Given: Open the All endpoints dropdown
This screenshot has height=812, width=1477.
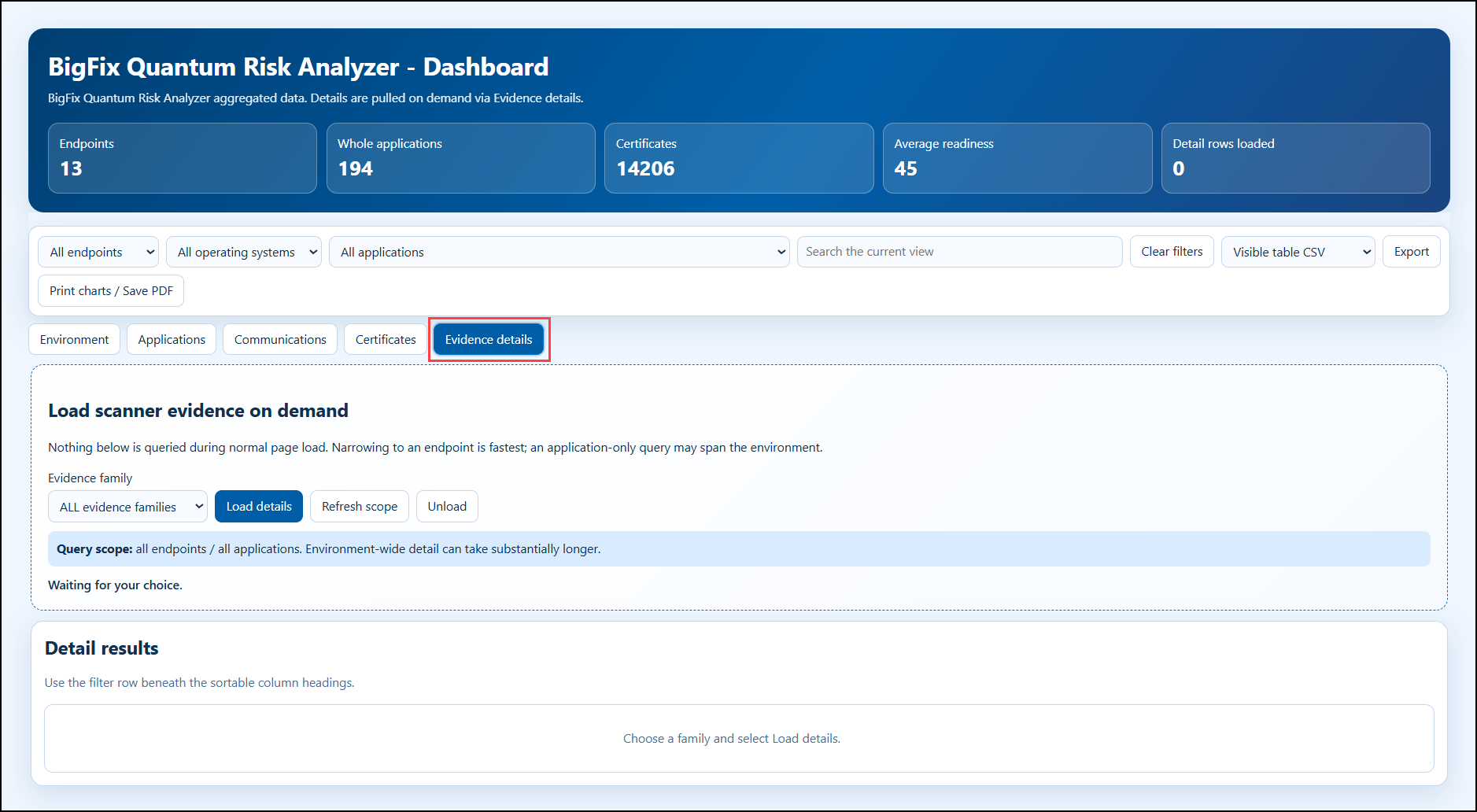Looking at the screenshot, I should tap(98, 252).
